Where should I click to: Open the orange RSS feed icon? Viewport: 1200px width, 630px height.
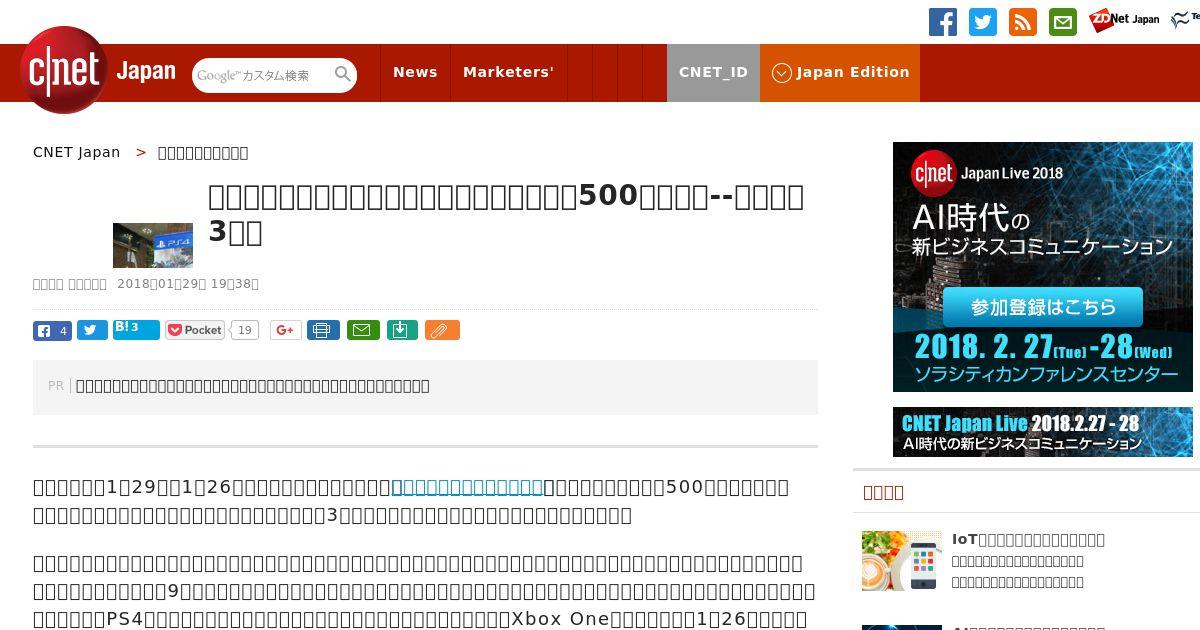[x=1023, y=22]
